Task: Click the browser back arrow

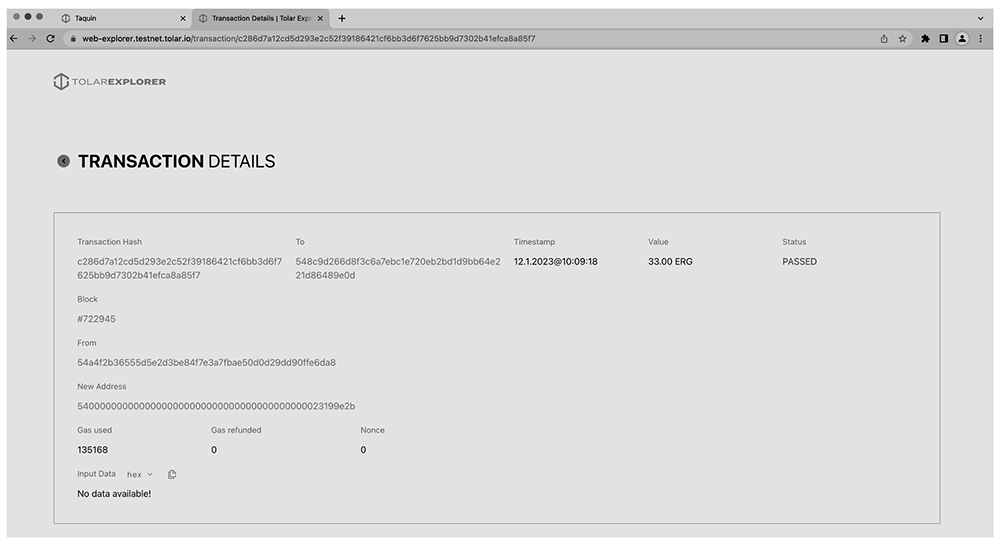Action: point(13,38)
